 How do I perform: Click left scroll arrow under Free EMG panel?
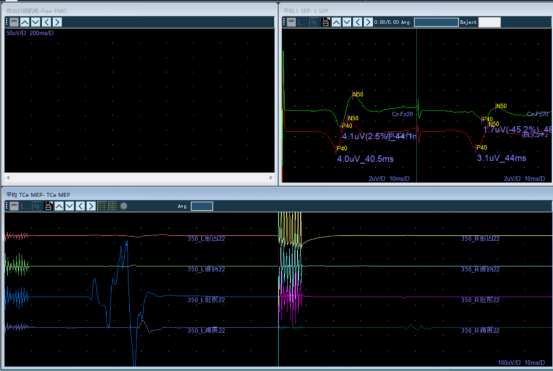coord(8,177)
